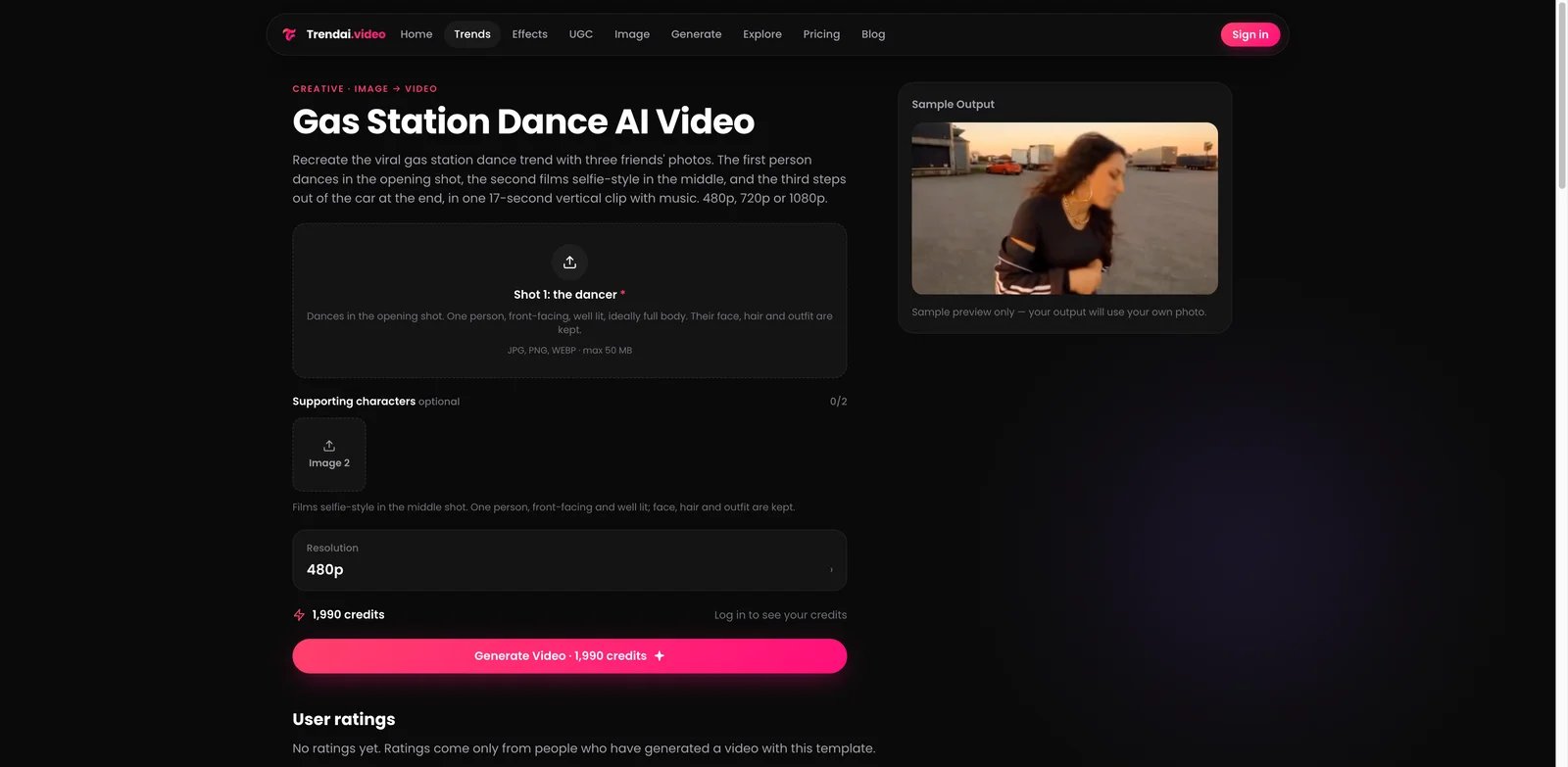Click the Trendai.video brand name
1568x767 pixels.
click(346, 34)
